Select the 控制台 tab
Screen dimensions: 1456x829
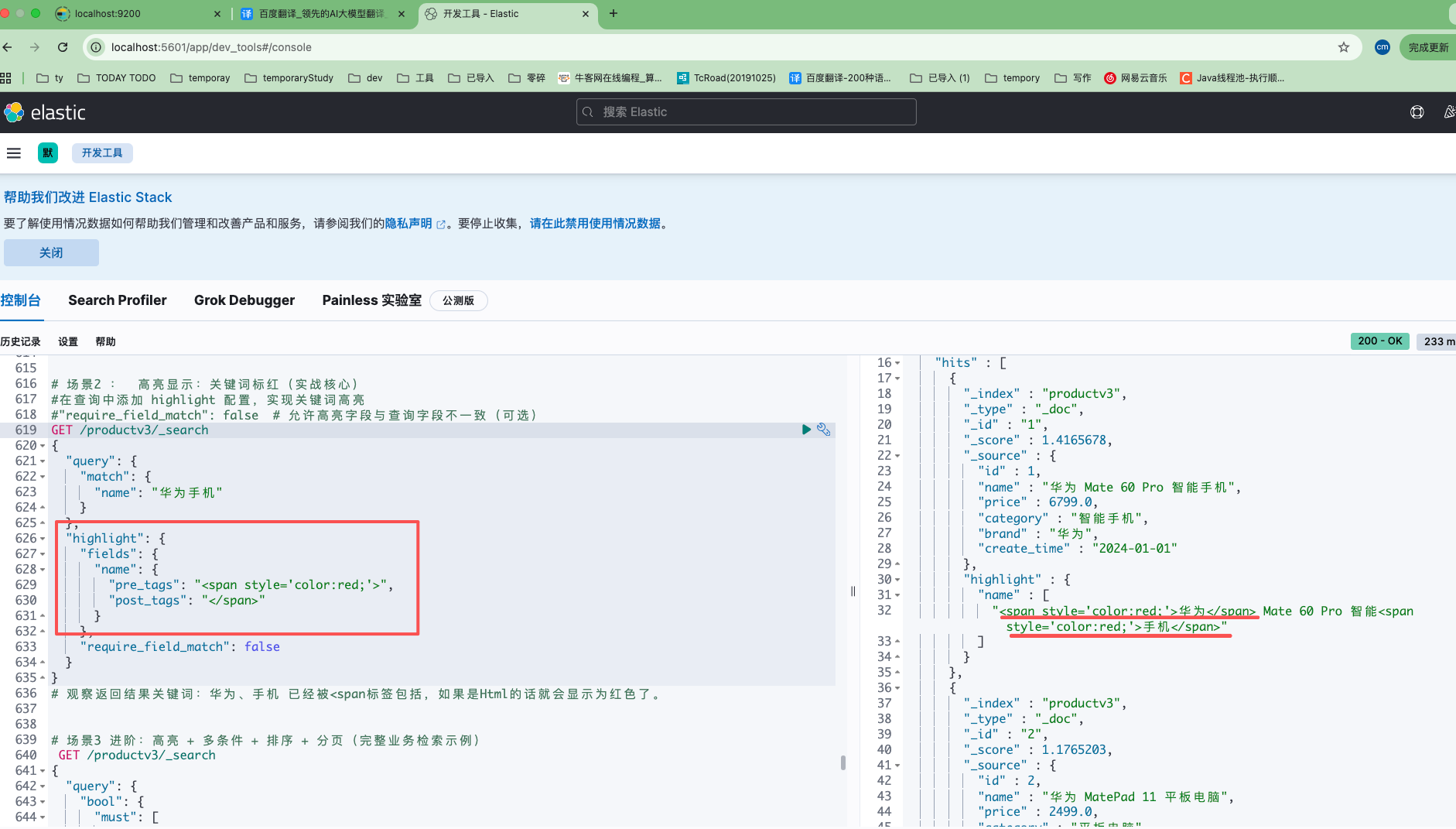(x=21, y=300)
